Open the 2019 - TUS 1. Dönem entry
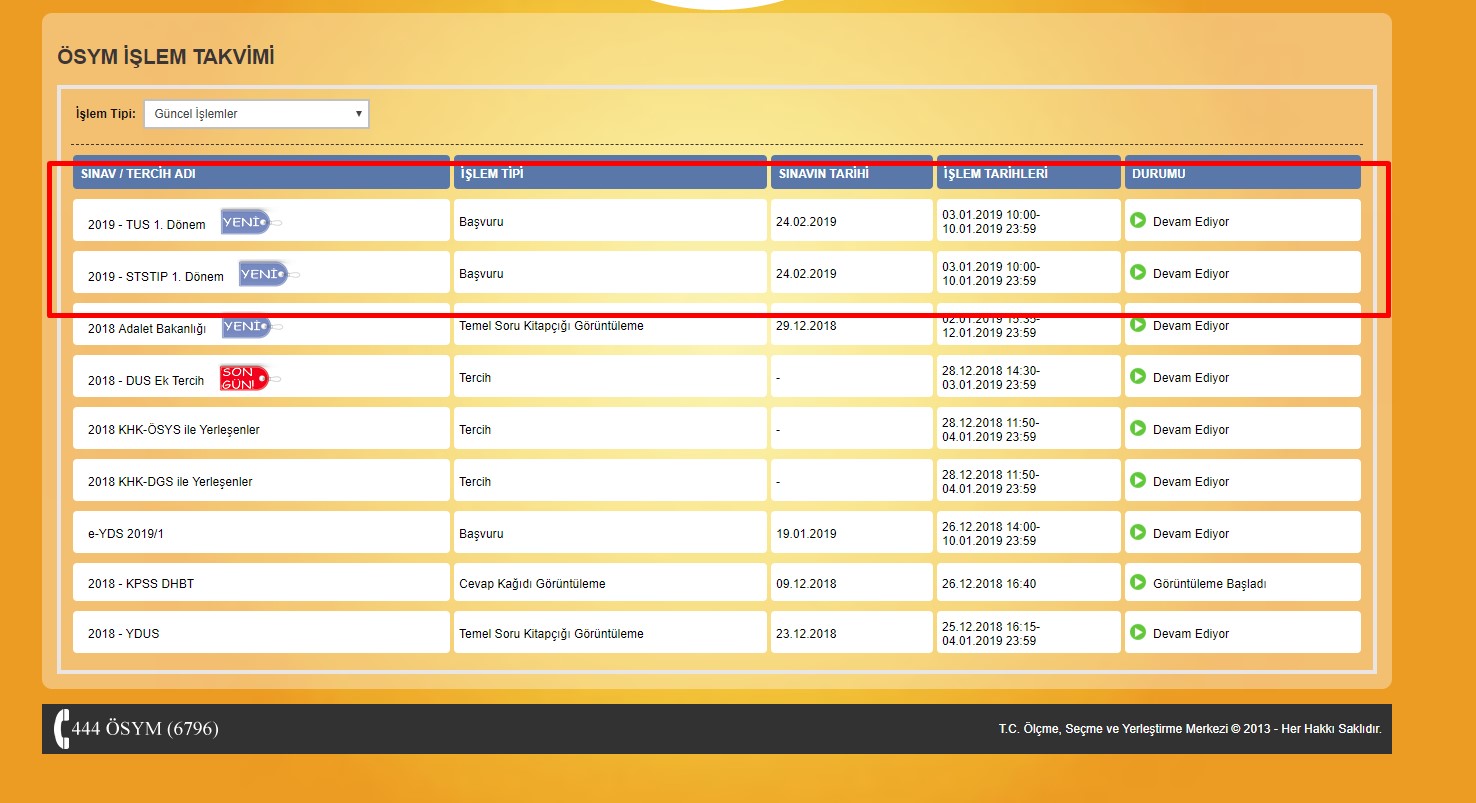Viewport: 1476px width, 803px height. click(x=146, y=225)
